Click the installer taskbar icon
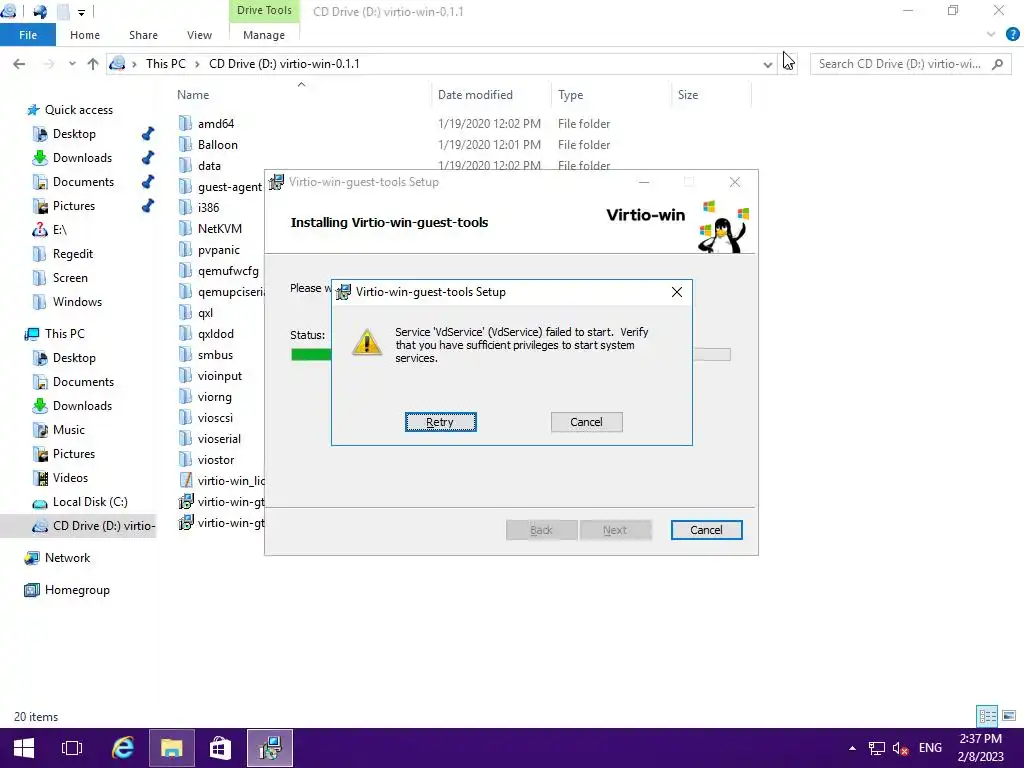 (x=270, y=748)
